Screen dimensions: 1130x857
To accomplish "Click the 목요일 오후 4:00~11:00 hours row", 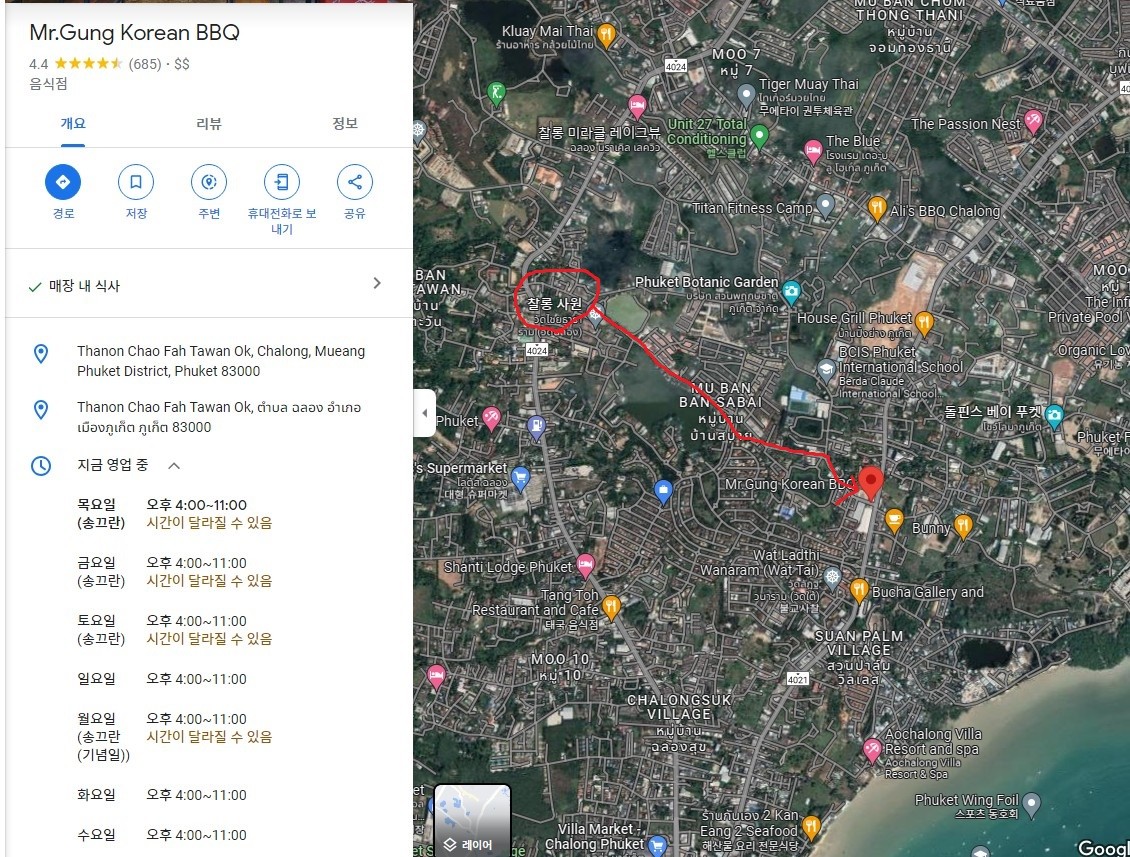I will click(x=175, y=513).
